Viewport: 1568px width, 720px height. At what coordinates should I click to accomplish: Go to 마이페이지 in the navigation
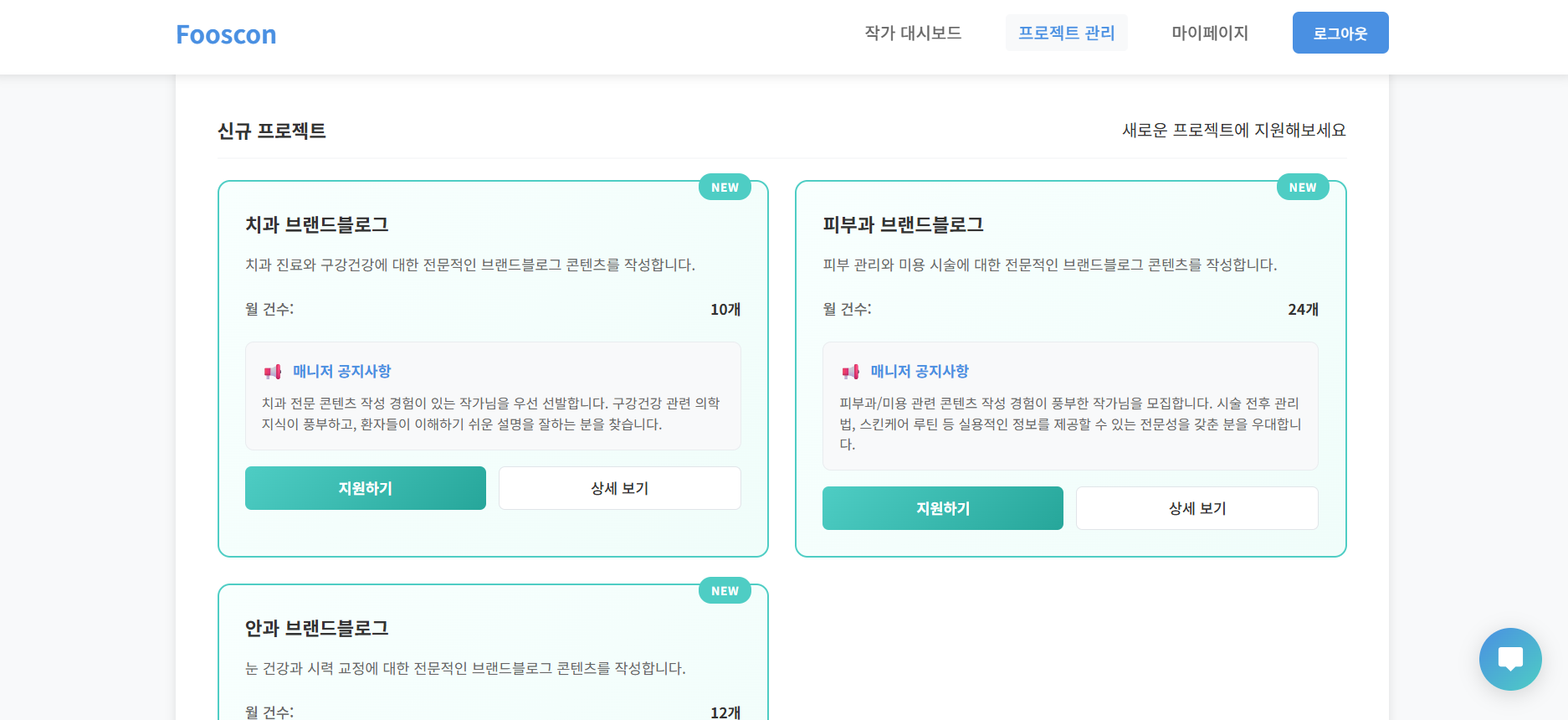1209,33
